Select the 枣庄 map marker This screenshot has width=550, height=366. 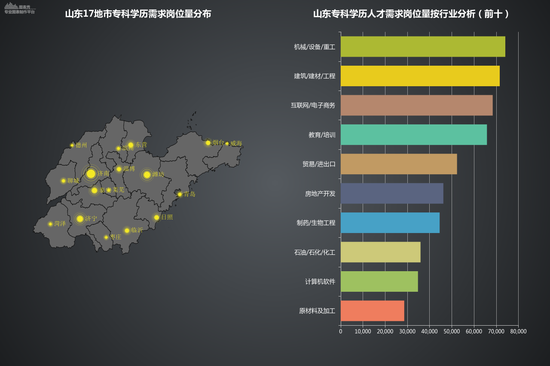click(x=106, y=238)
